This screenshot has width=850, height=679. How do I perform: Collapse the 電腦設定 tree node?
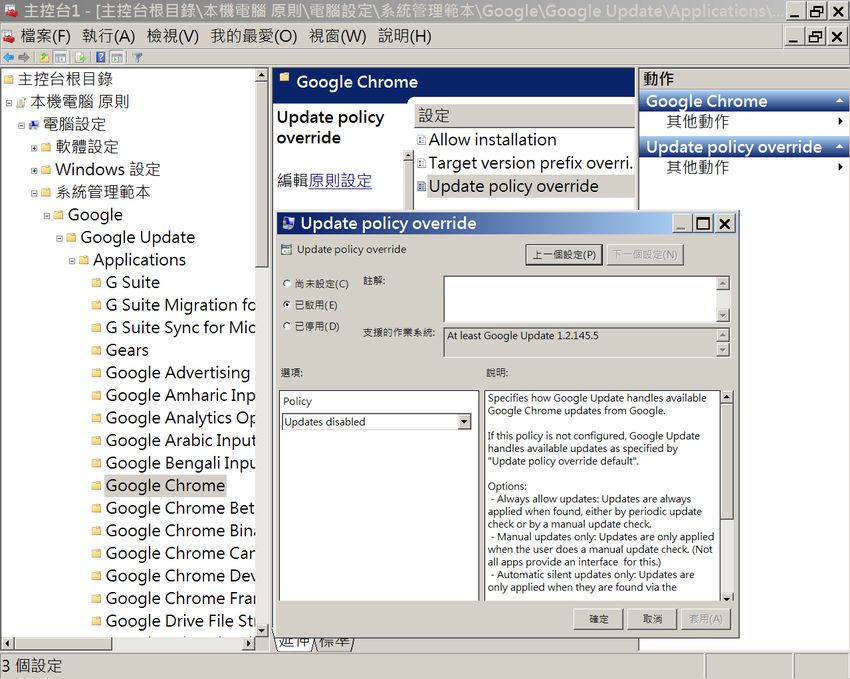click(22, 125)
